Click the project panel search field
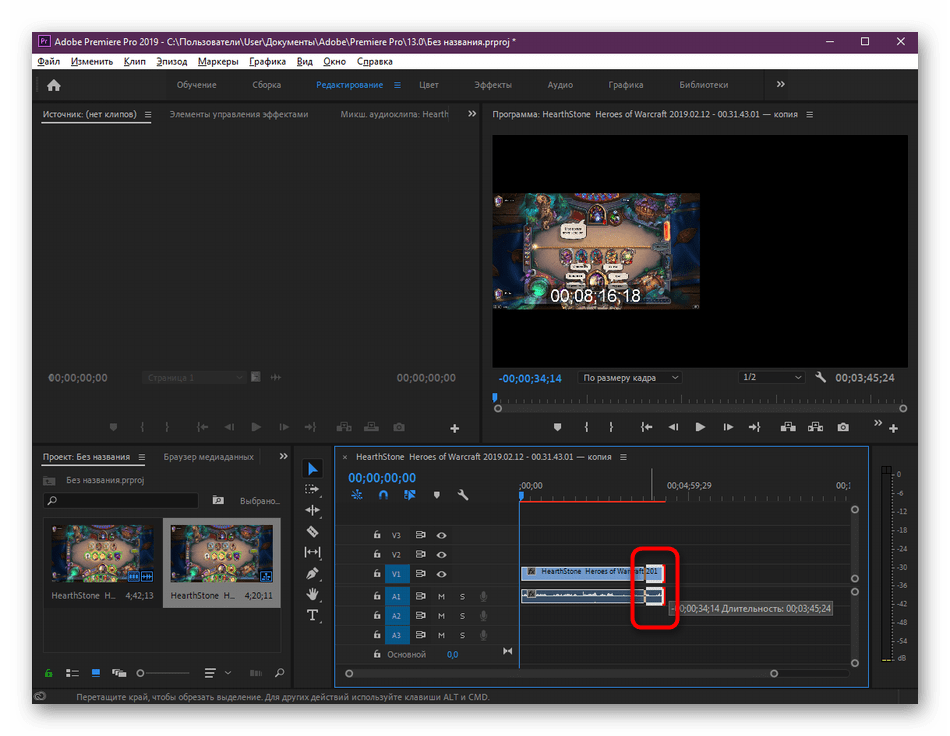 pos(120,500)
